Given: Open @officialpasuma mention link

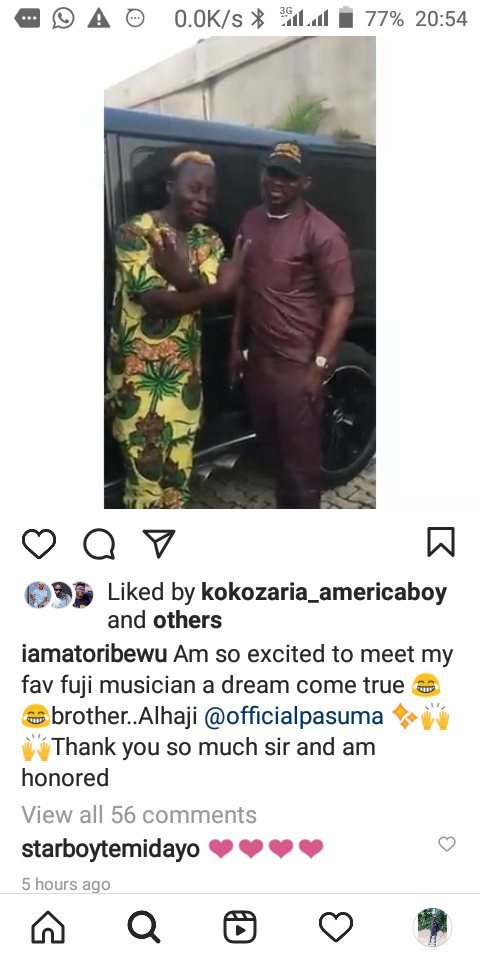Looking at the screenshot, I should pyautogui.click(x=294, y=716).
